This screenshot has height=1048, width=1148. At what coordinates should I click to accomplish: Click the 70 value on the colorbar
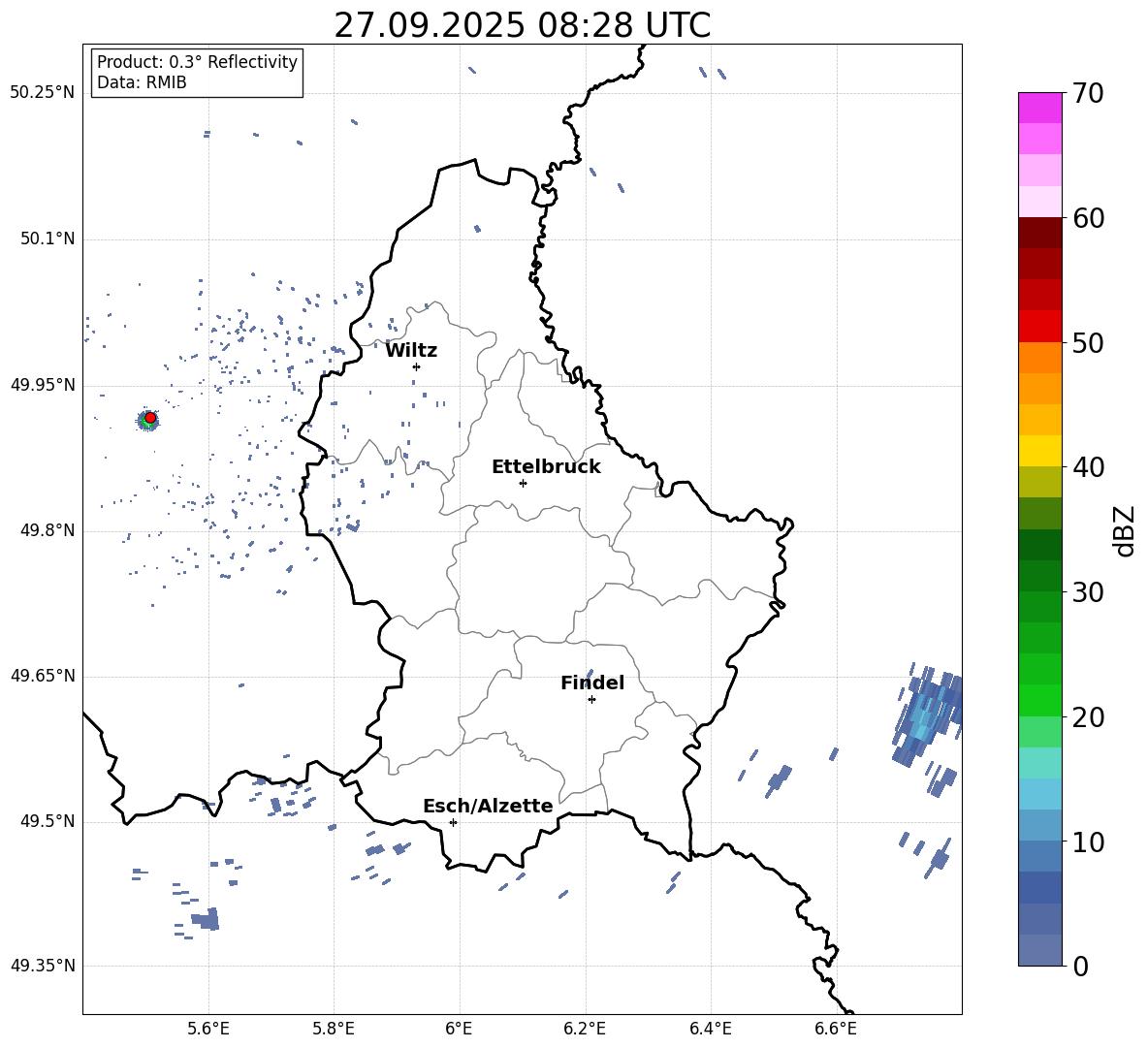click(x=1088, y=93)
